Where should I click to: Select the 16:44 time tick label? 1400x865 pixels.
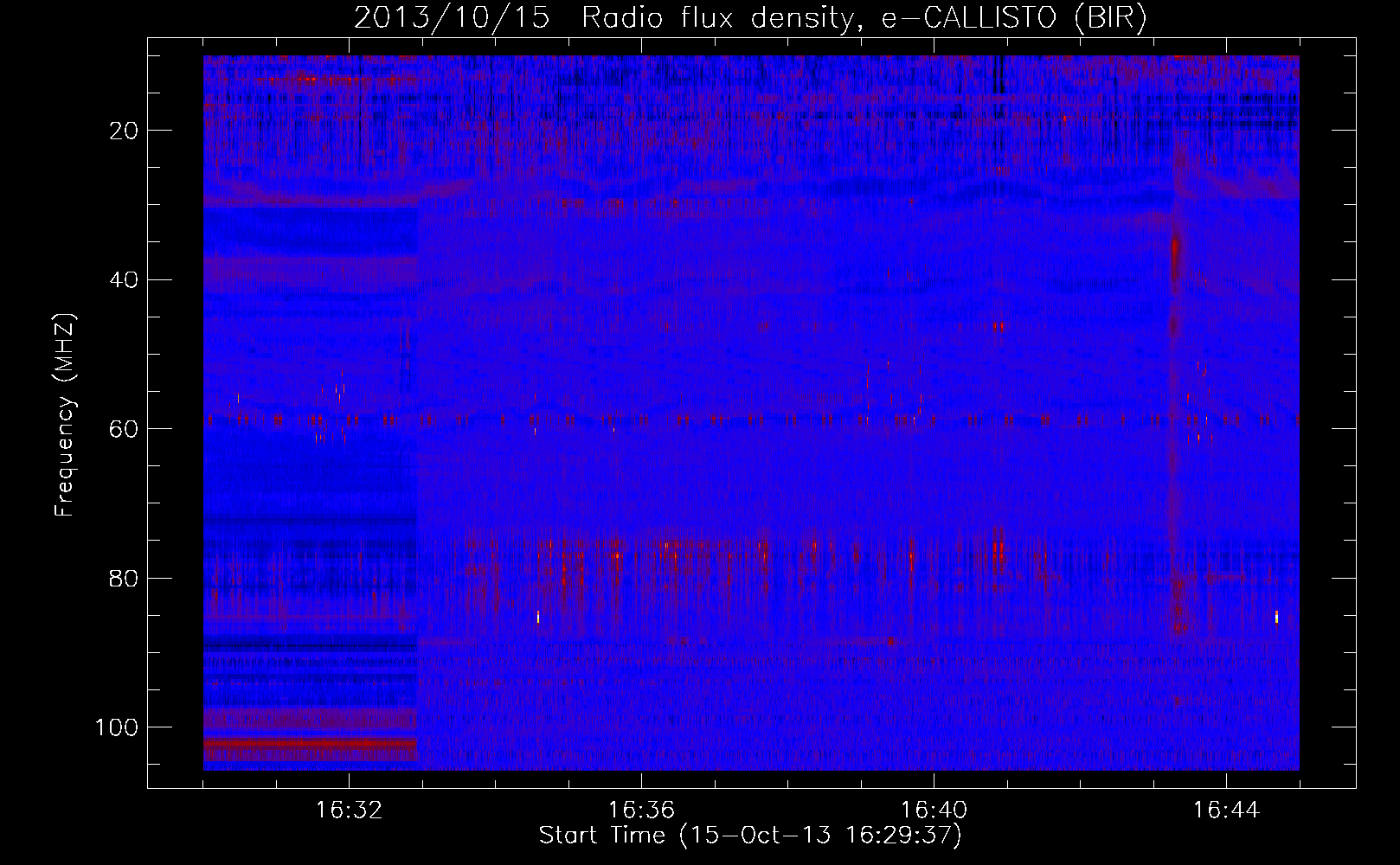pos(1226,811)
